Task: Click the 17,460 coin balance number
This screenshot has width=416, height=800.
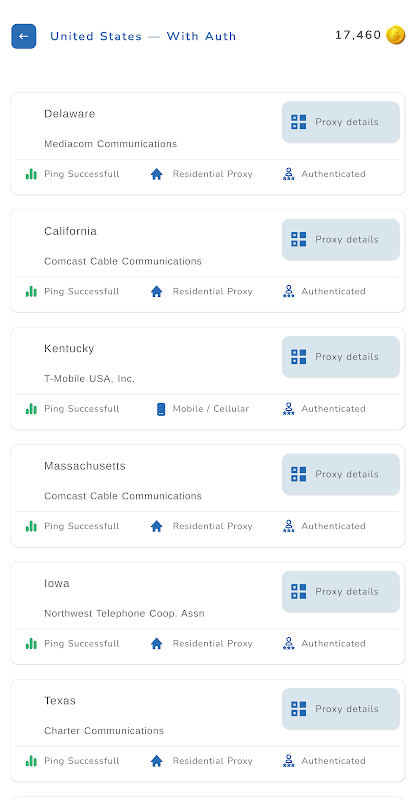Action: point(358,35)
